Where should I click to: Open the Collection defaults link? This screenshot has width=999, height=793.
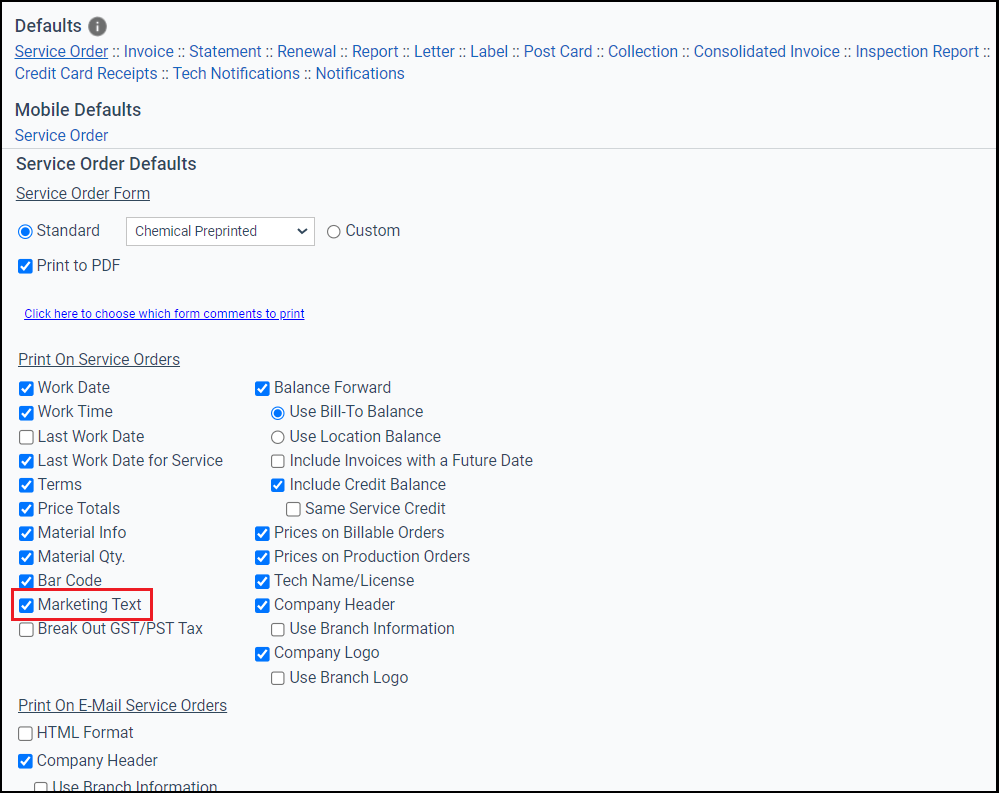tap(643, 52)
